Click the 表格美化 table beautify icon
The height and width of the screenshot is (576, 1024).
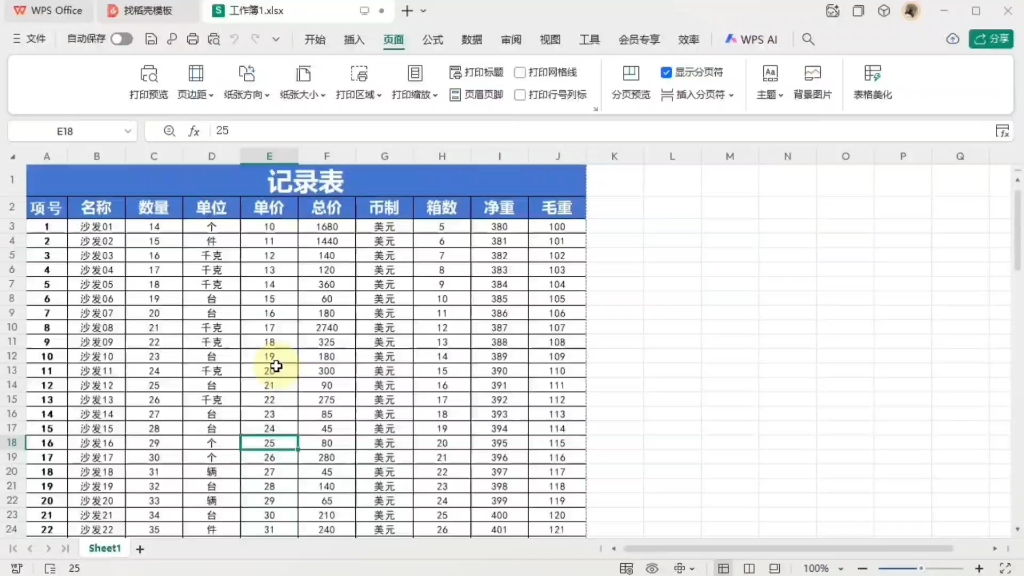tap(874, 80)
